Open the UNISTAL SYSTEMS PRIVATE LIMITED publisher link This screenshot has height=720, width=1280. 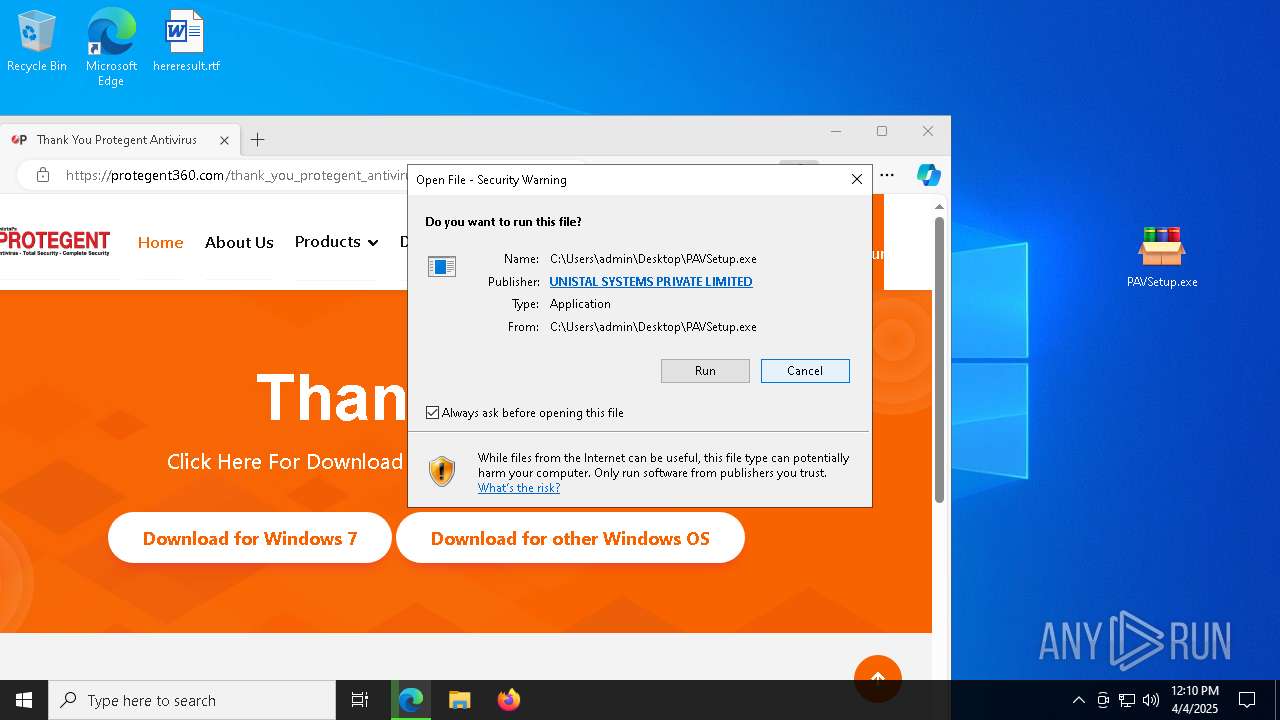(x=651, y=282)
